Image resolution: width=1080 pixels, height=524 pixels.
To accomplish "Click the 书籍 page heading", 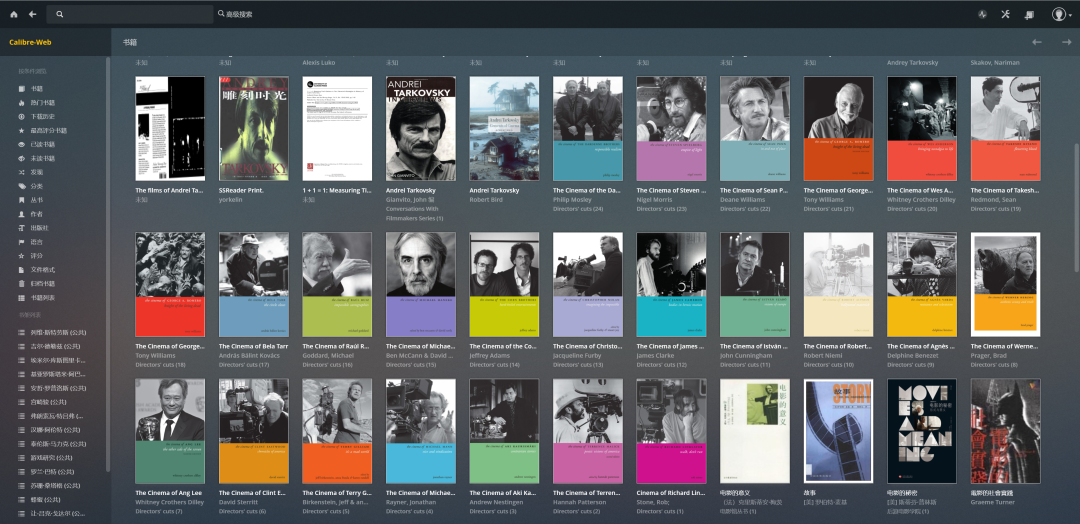I will tap(129, 42).
